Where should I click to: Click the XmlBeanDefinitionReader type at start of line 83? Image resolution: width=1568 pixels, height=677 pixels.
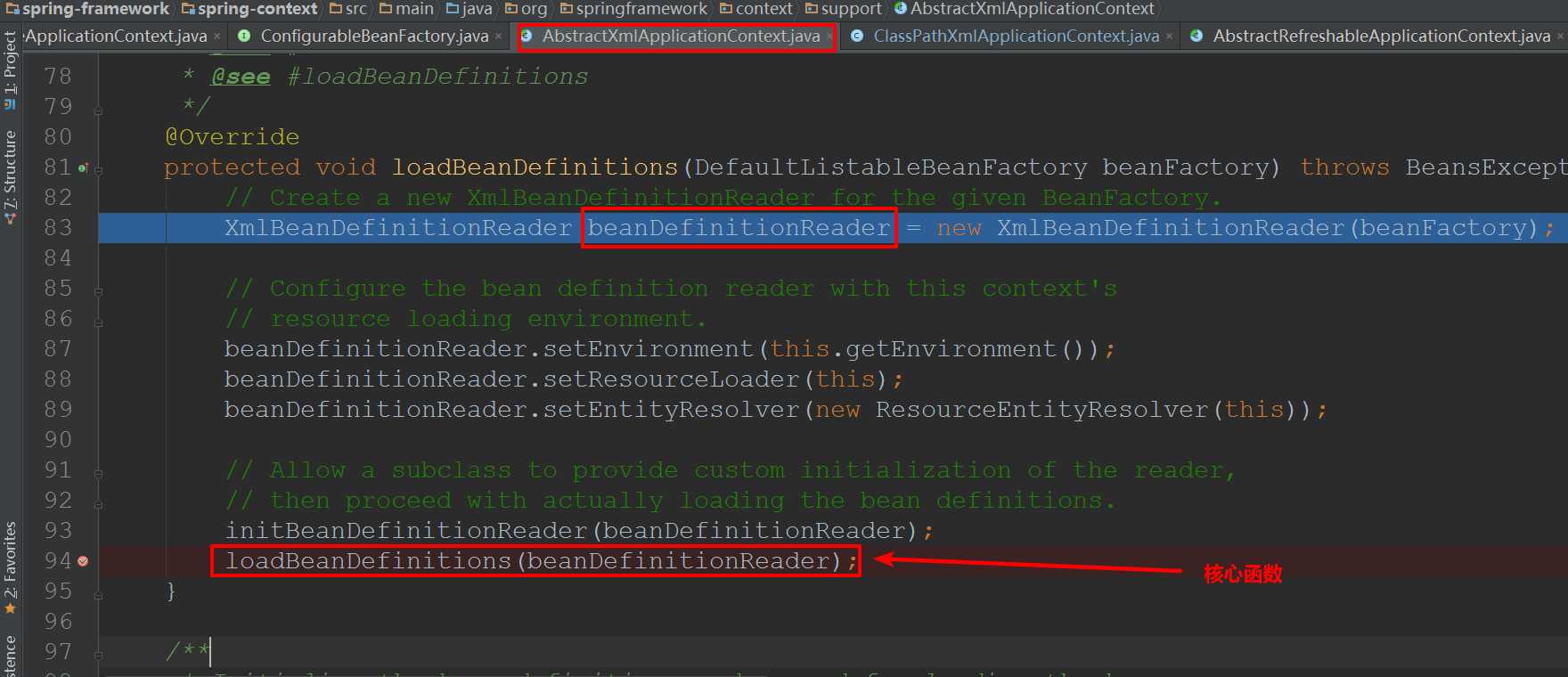pos(398,228)
